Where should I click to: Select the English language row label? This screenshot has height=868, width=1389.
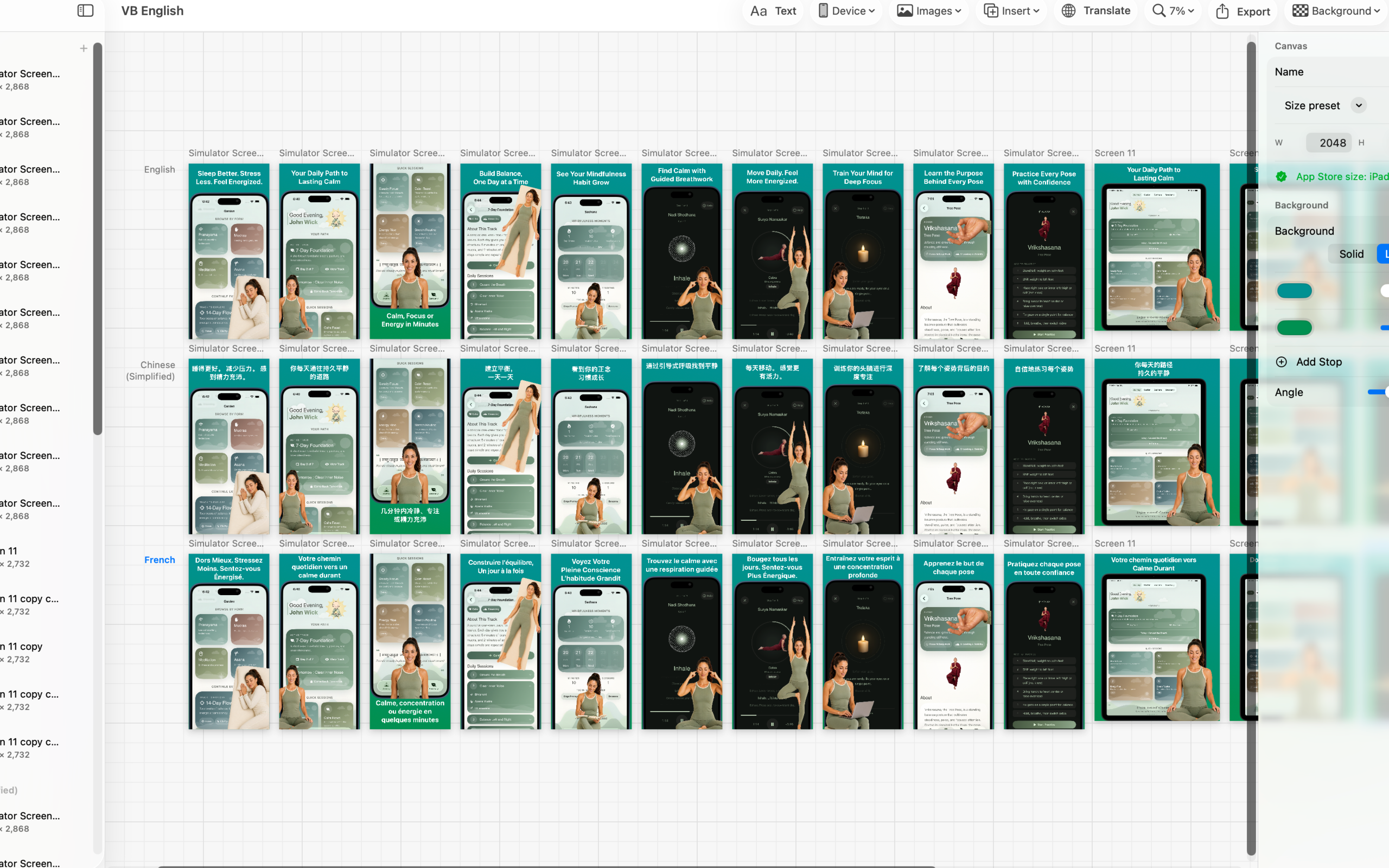[160, 169]
